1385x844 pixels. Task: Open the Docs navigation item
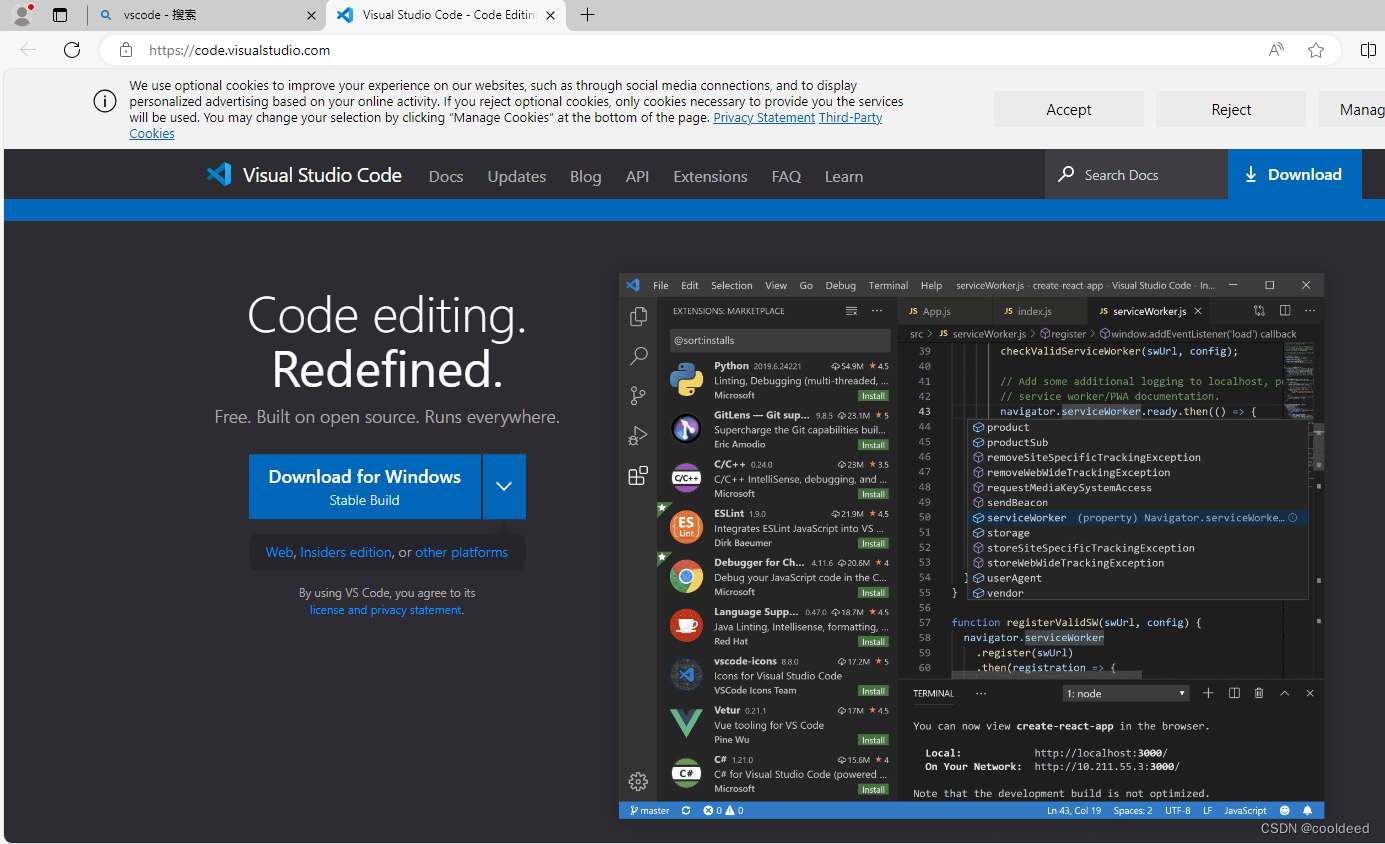click(446, 176)
